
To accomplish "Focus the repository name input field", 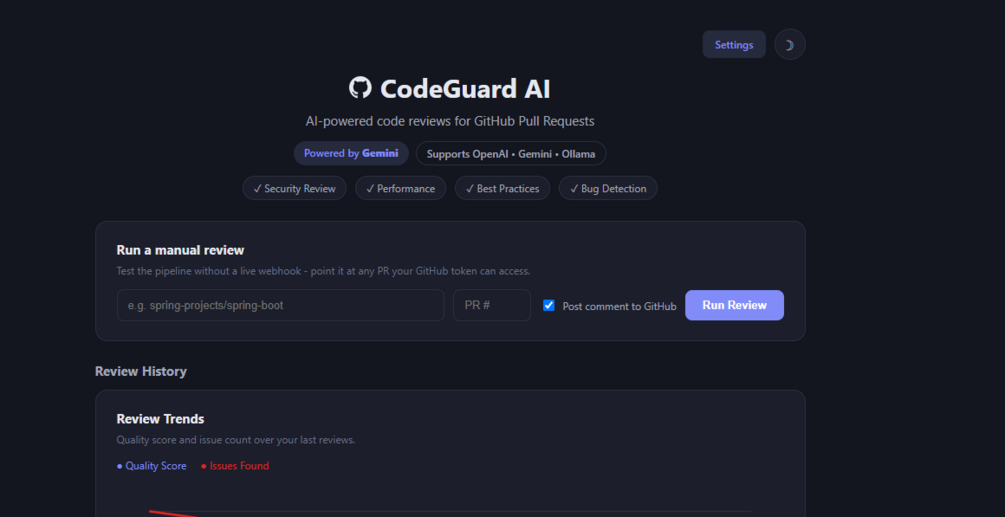I will 281,306.
